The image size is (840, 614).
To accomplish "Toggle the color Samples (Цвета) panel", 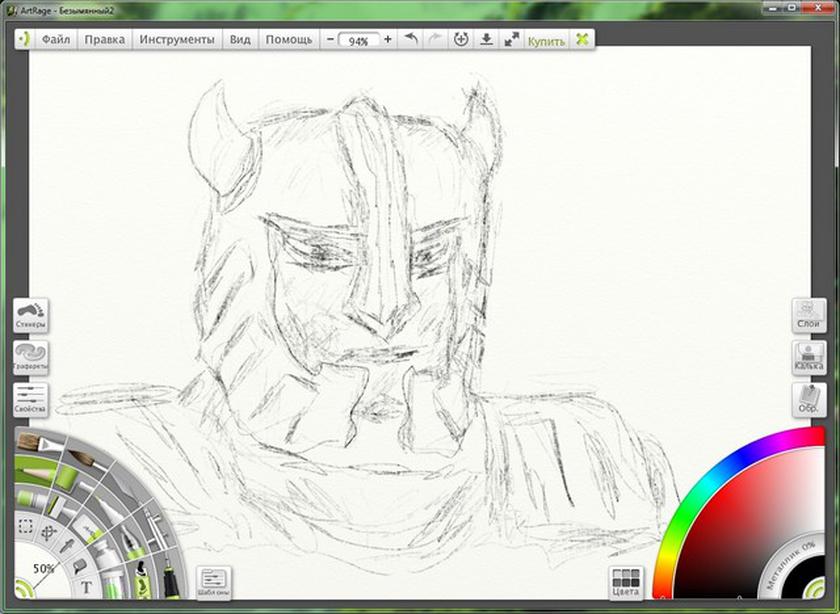I will pos(626,583).
